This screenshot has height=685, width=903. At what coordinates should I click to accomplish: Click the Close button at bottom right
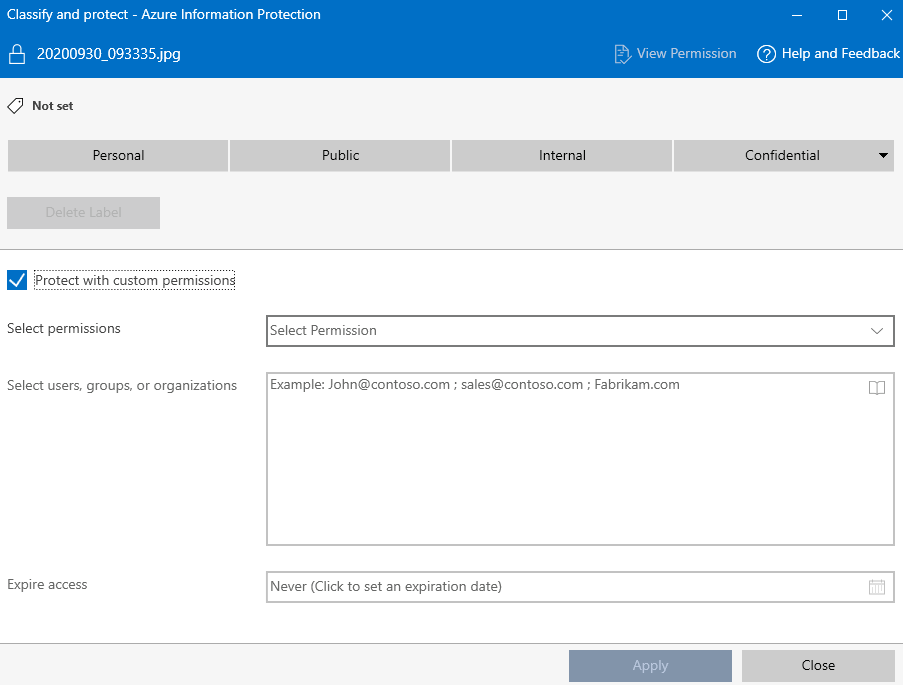tap(817, 666)
